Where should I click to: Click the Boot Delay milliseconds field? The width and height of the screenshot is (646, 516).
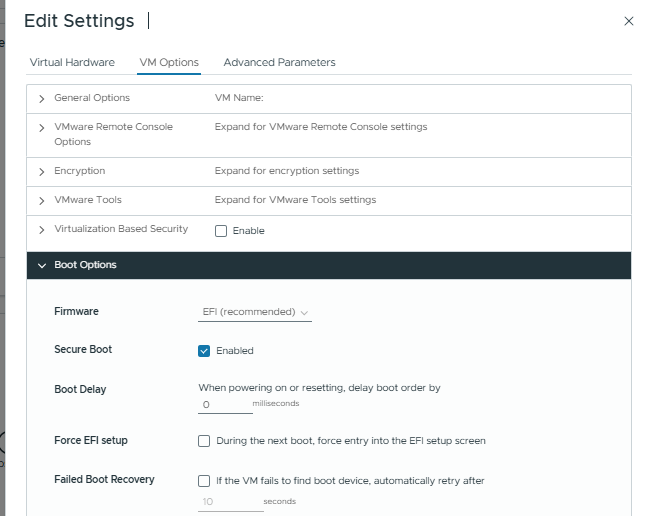(x=225, y=405)
